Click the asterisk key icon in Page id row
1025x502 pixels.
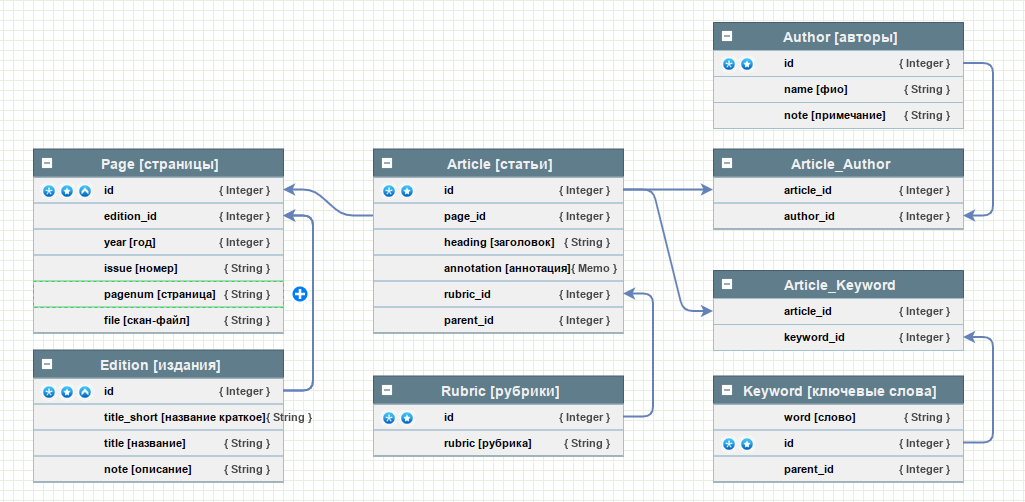tap(49, 191)
